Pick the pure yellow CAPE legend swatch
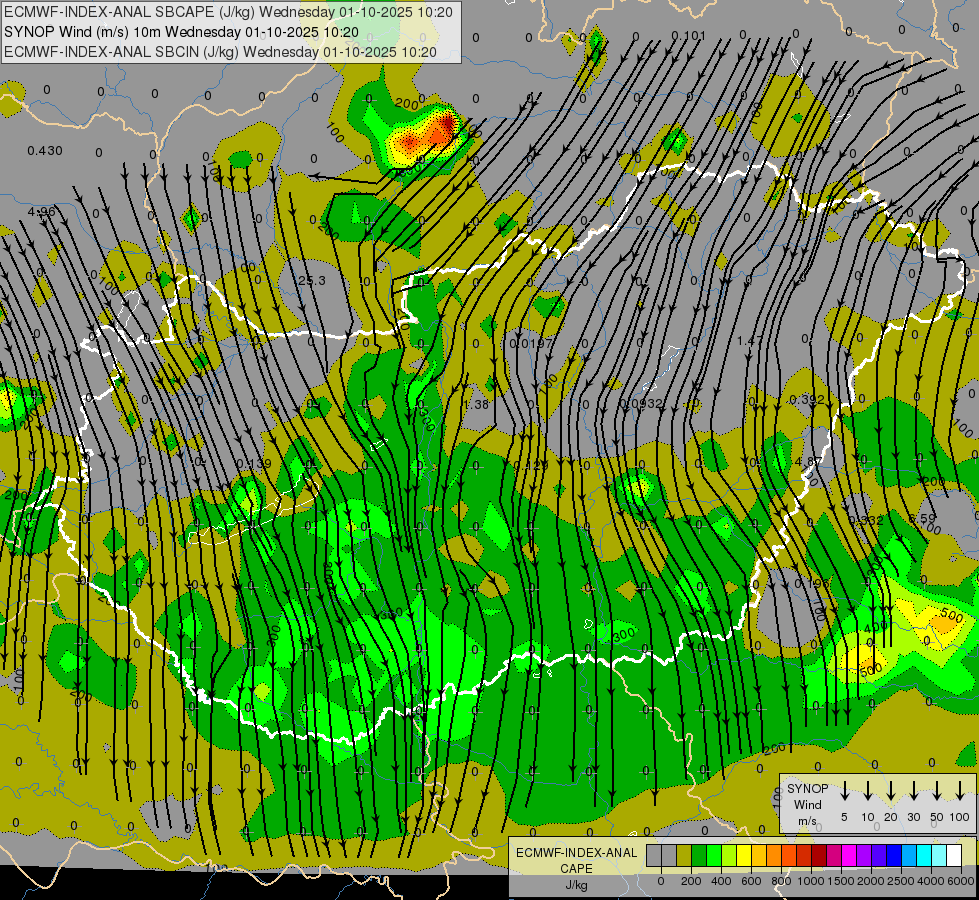This screenshot has height=900, width=979. tap(745, 856)
